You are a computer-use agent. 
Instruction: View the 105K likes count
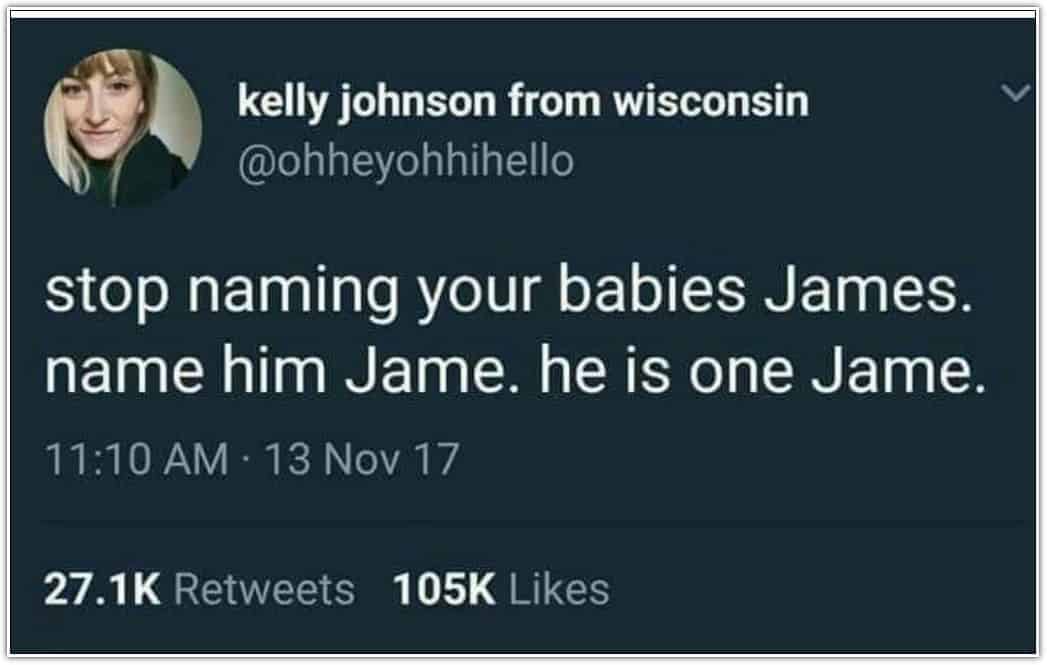pos(444,589)
